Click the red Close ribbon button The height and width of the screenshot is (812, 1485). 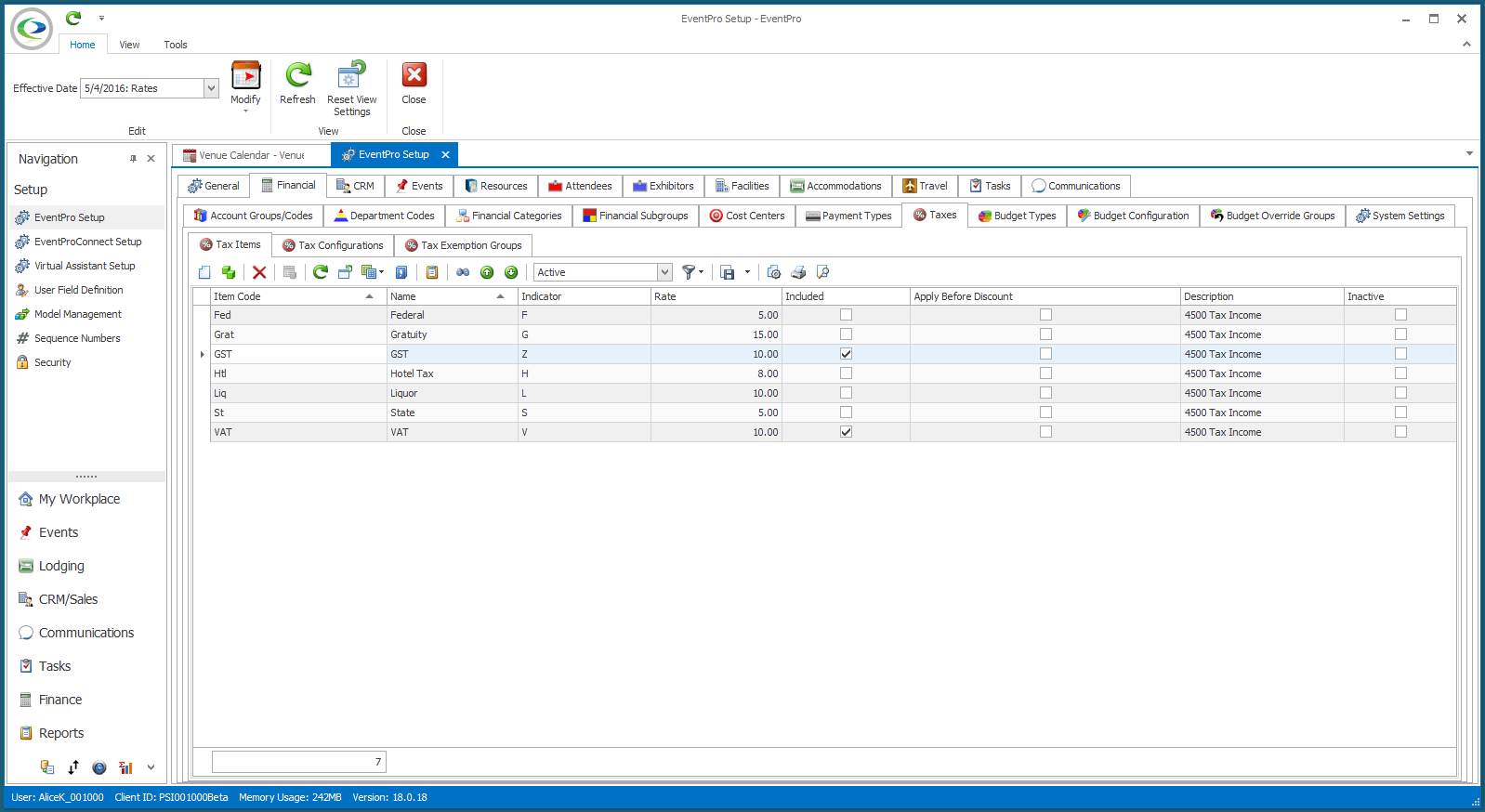click(414, 84)
